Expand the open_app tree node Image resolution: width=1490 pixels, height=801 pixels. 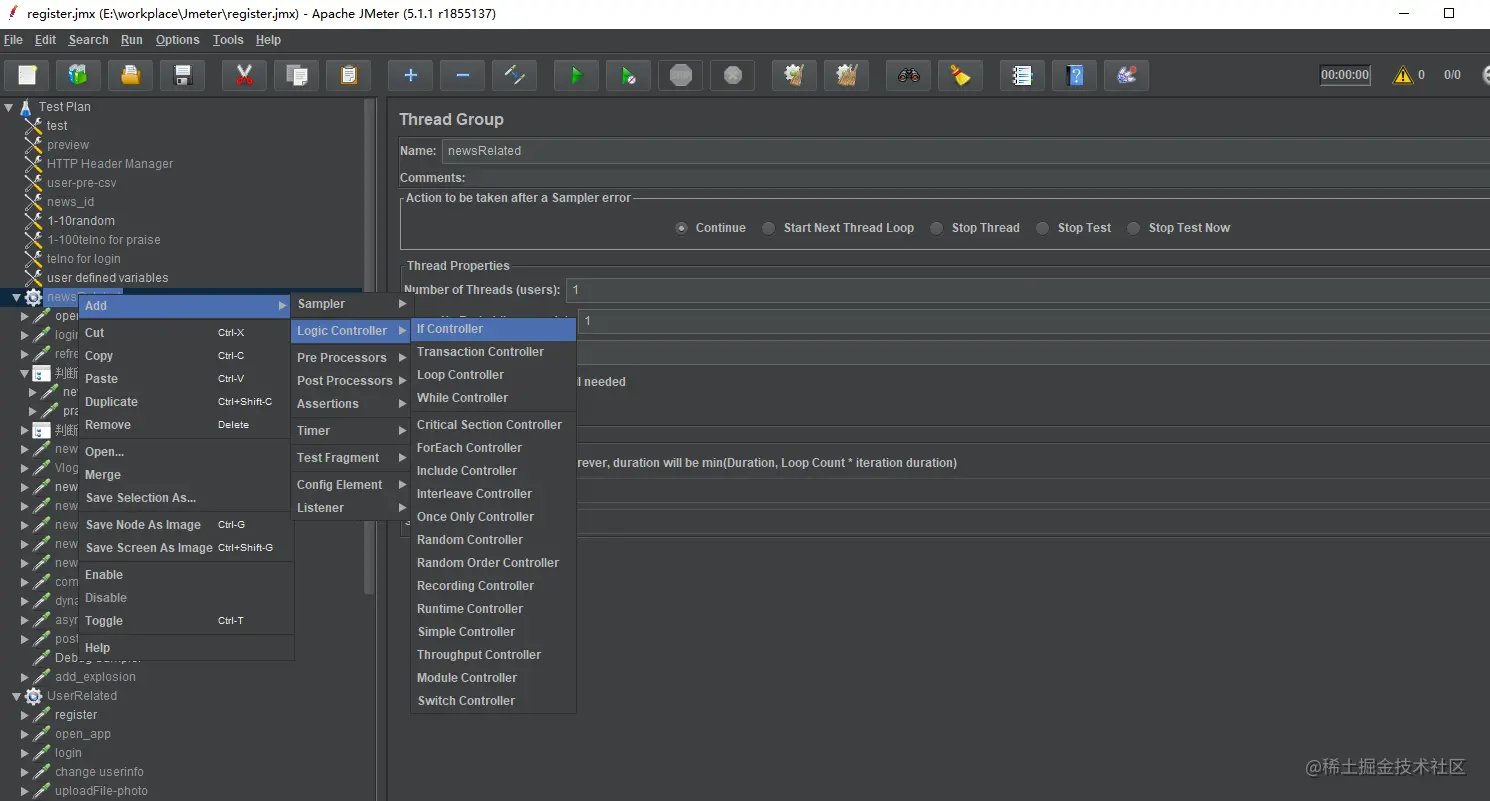click(x=25, y=734)
